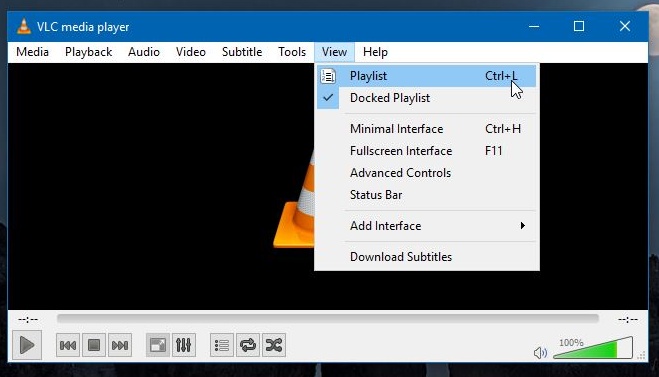Screen dimensions: 659x377
Task: Toggle loop mode button
Action: click(x=248, y=345)
